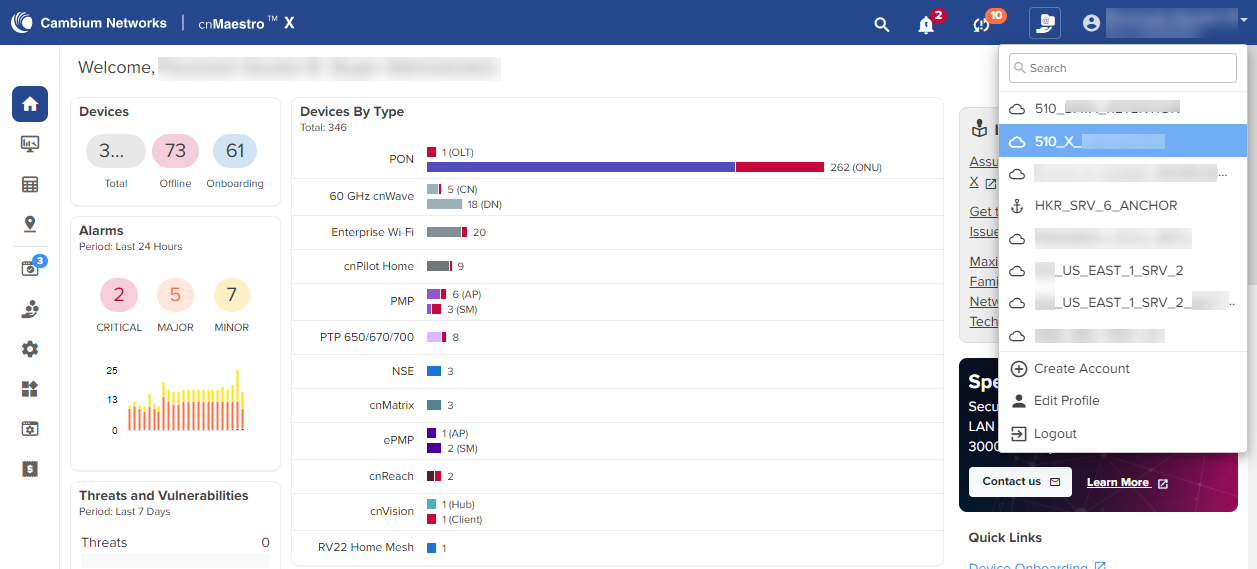Open the support hand icon in top bar
This screenshot has width=1257, height=569.
(1044, 23)
